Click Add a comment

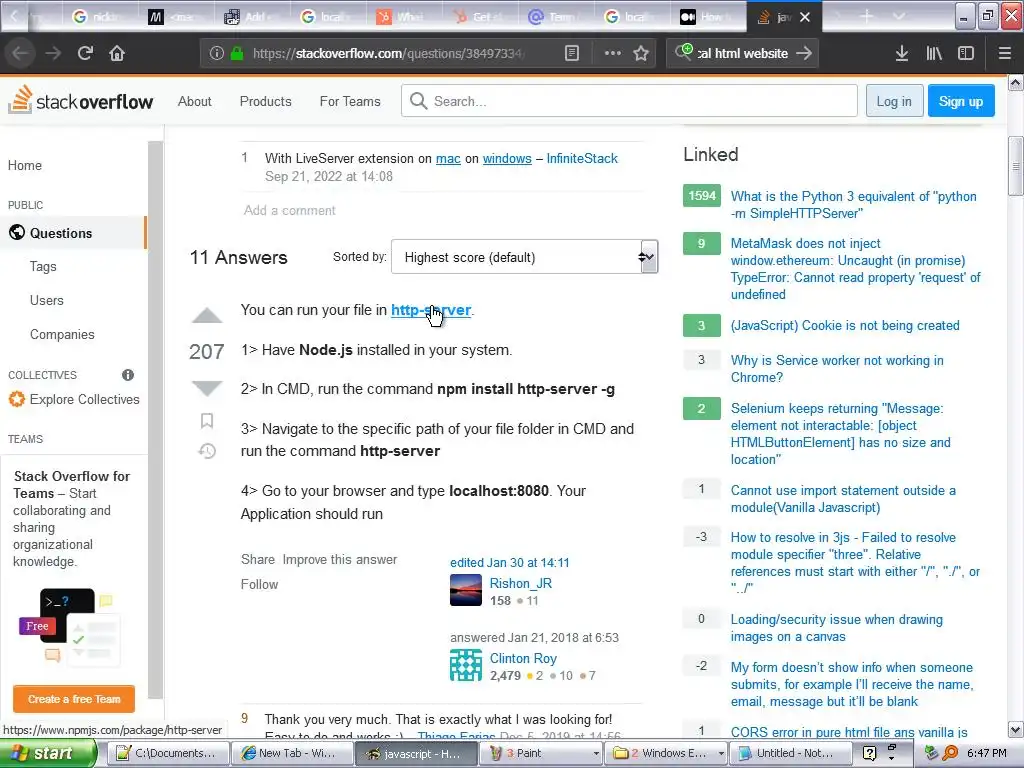click(x=289, y=210)
